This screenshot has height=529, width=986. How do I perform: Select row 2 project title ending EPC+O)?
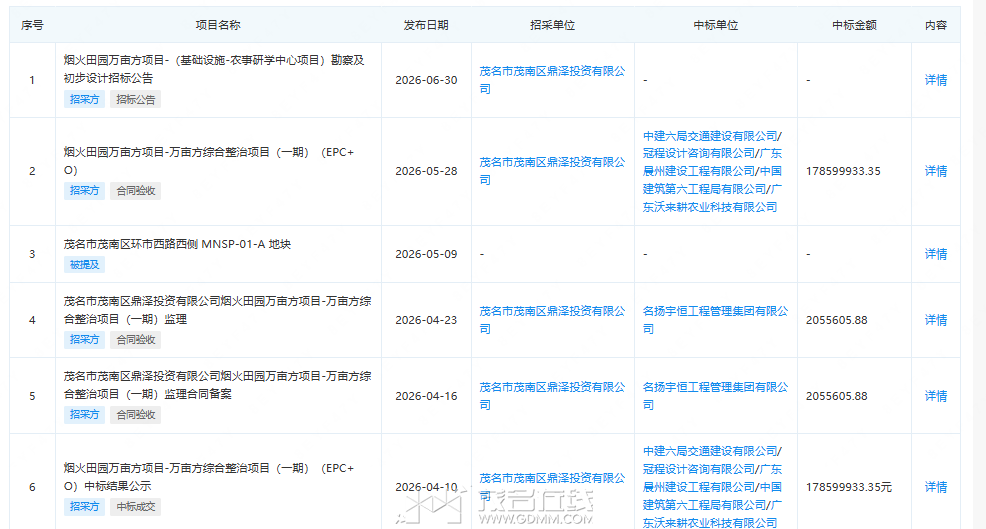click(x=209, y=161)
